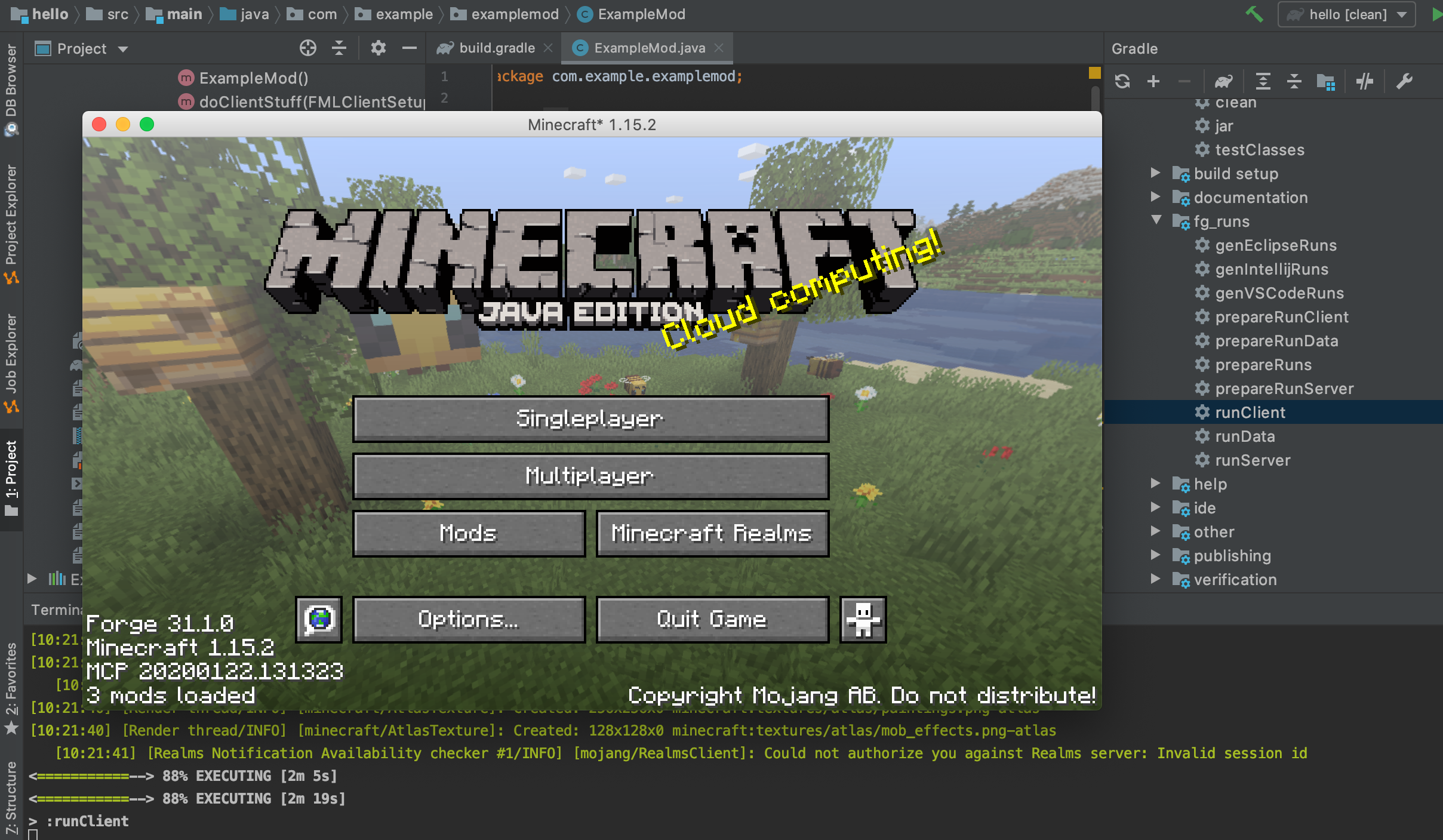The image size is (1443, 840).
Task: Click the Multiplayer button in Minecraft
Action: tap(590, 476)
